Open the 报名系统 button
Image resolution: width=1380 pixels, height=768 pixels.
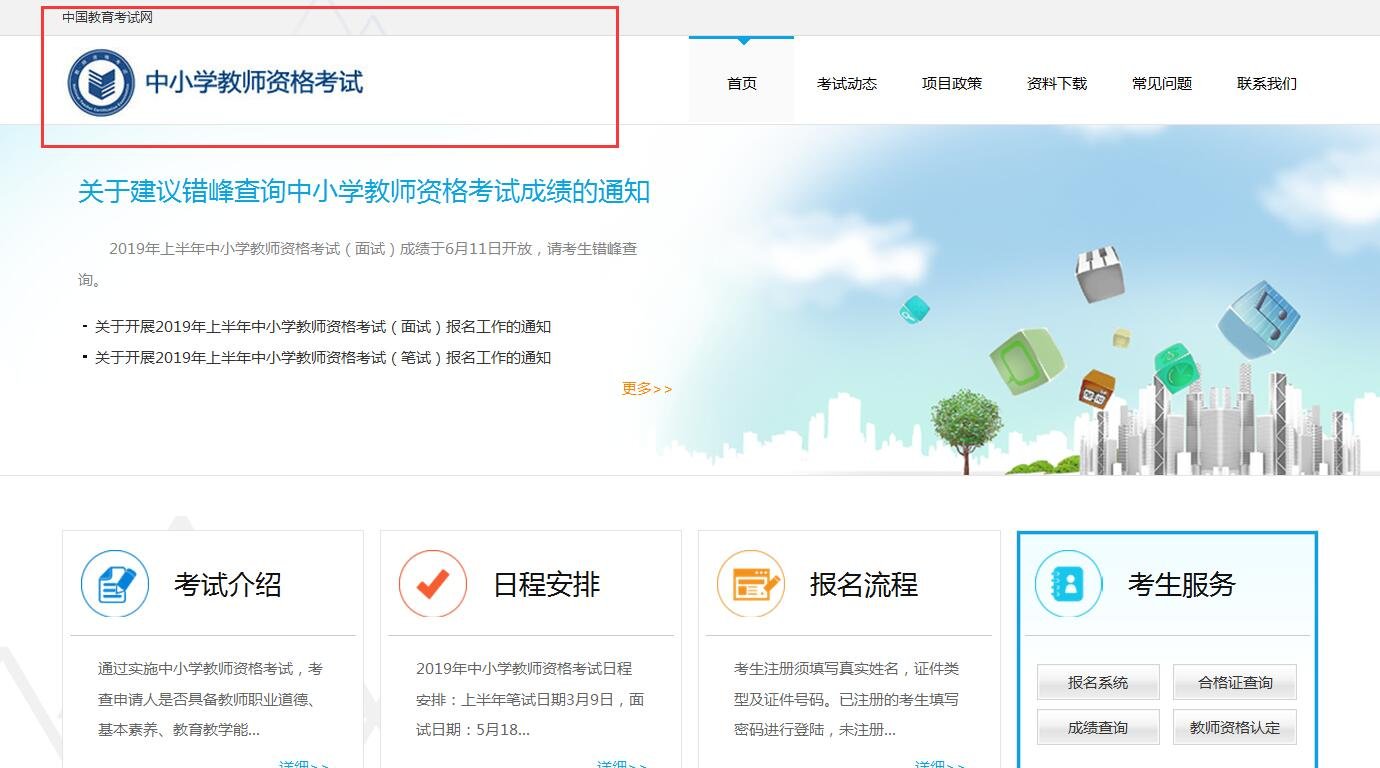(1098, 682)
